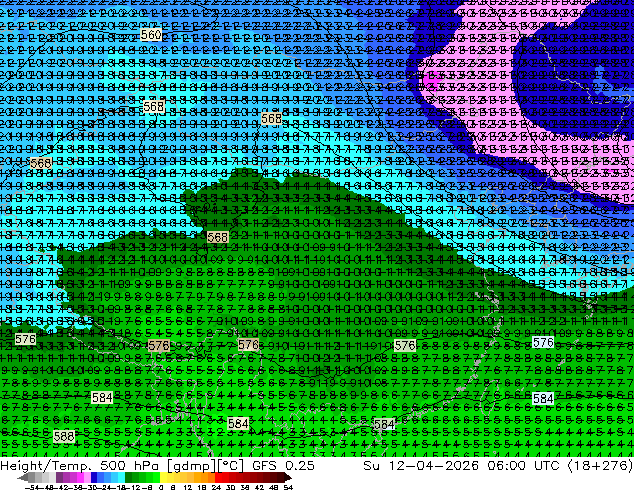634x490 pixels.
Task: Click the "54" maximum value under the legend
Action: (x=288, y=487)
